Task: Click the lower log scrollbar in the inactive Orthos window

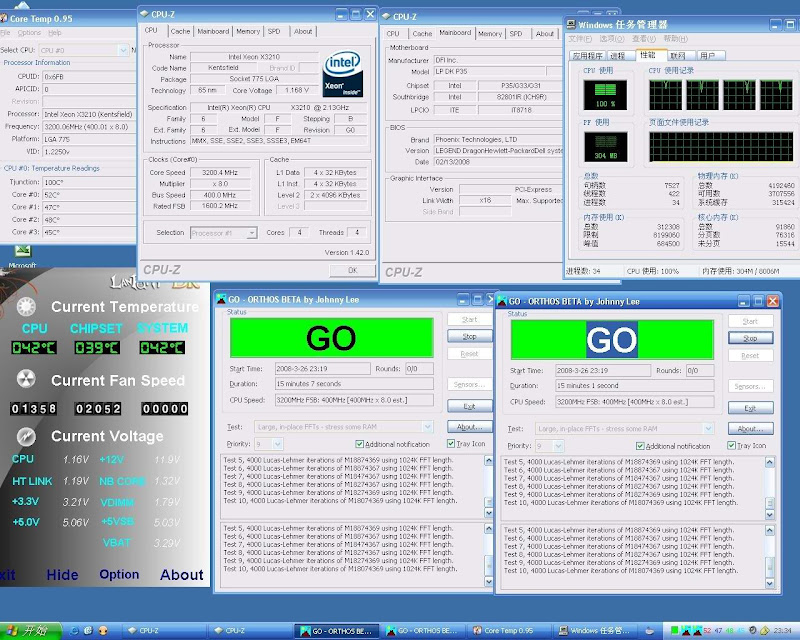Action: coord(488,555)
